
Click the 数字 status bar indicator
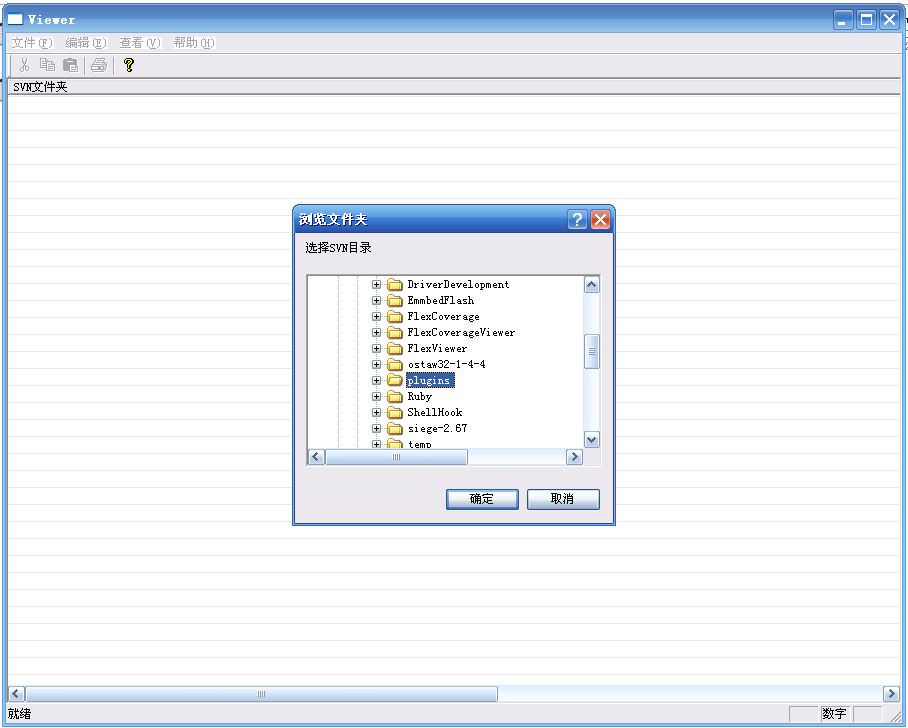coord(834,714)
